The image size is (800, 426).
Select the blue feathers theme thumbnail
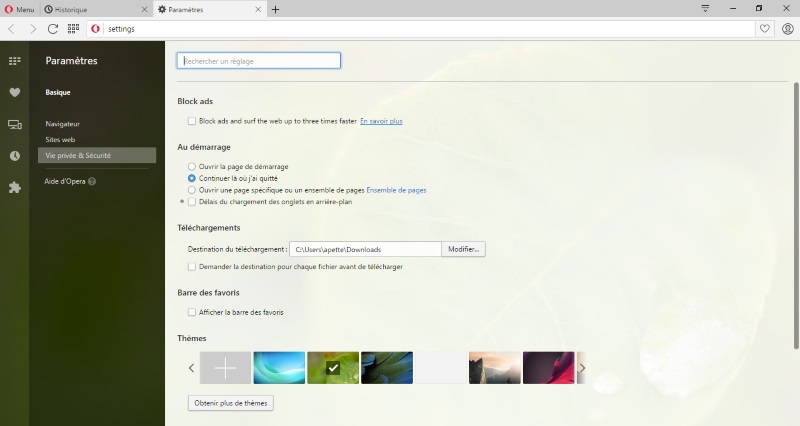point(387,367)
